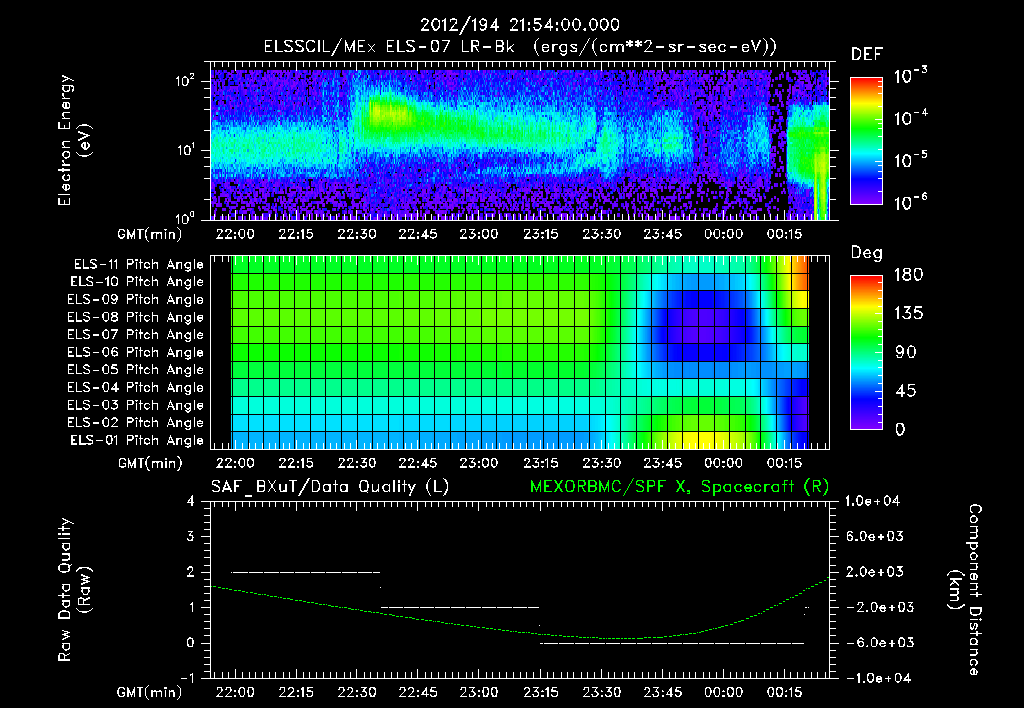This screenshot has height=708, width=1024.
Task: Click the 2.0e+03 component distance tick
Action: coord(875,571)
